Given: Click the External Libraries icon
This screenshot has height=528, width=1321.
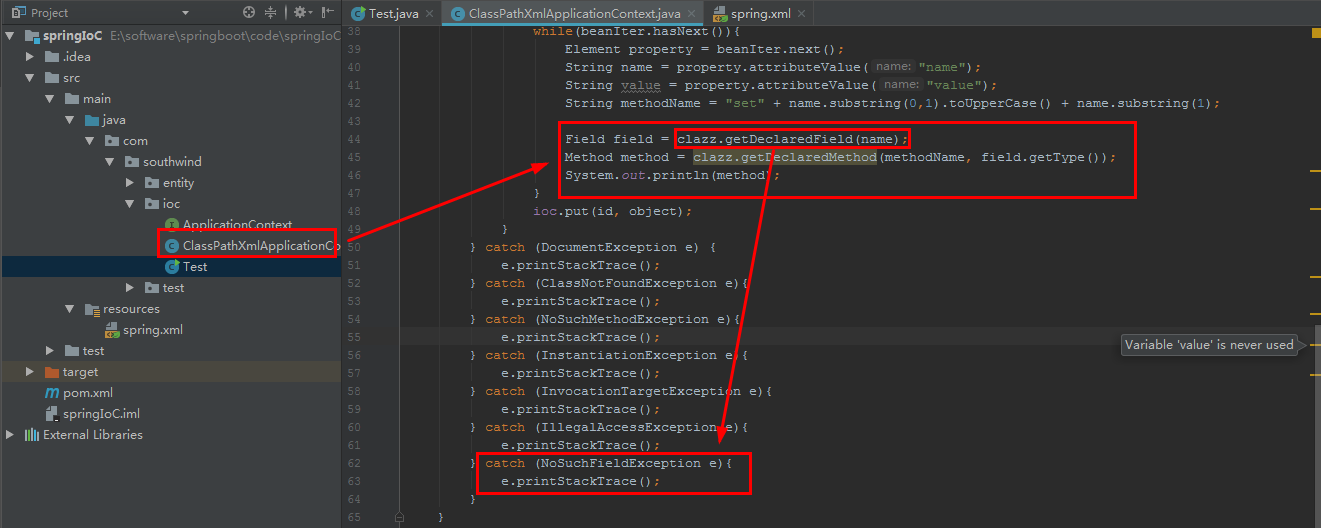Looking at the screenshot, I should (x=31, y=435).
